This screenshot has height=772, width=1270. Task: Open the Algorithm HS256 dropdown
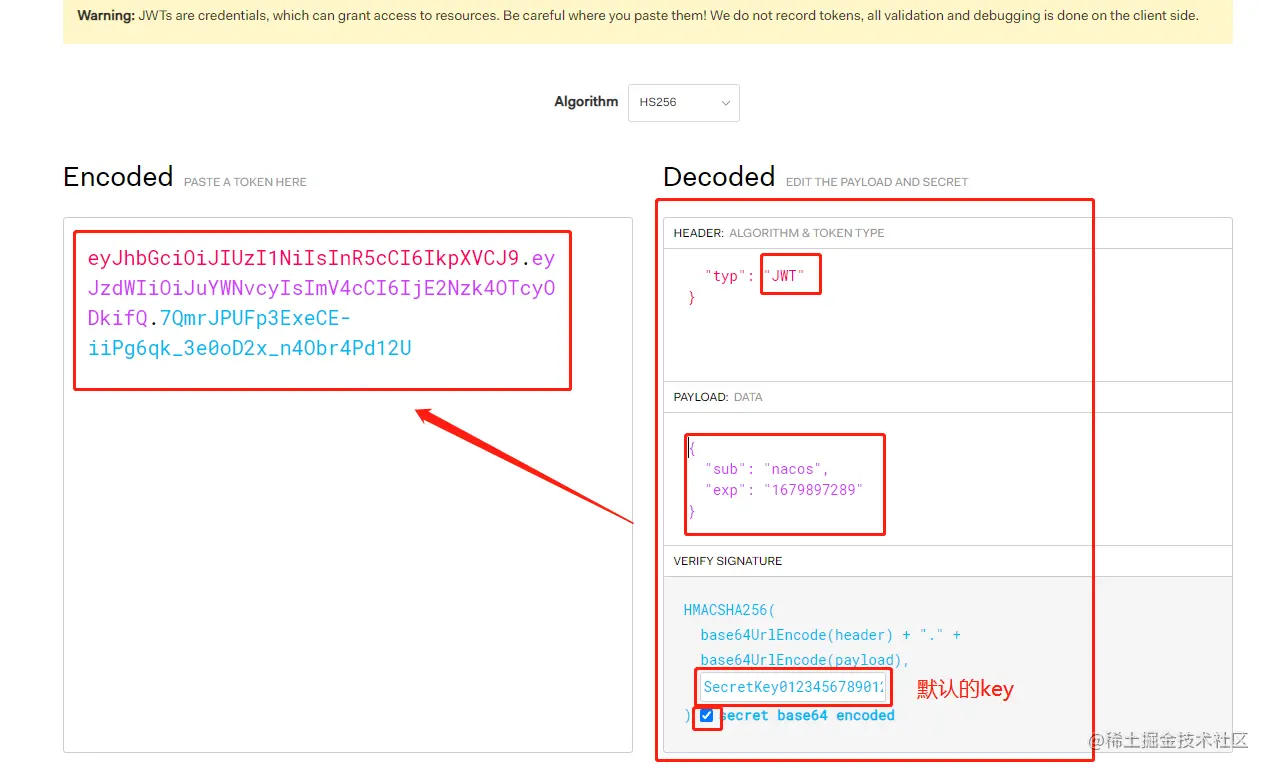(x=683, y=103)
